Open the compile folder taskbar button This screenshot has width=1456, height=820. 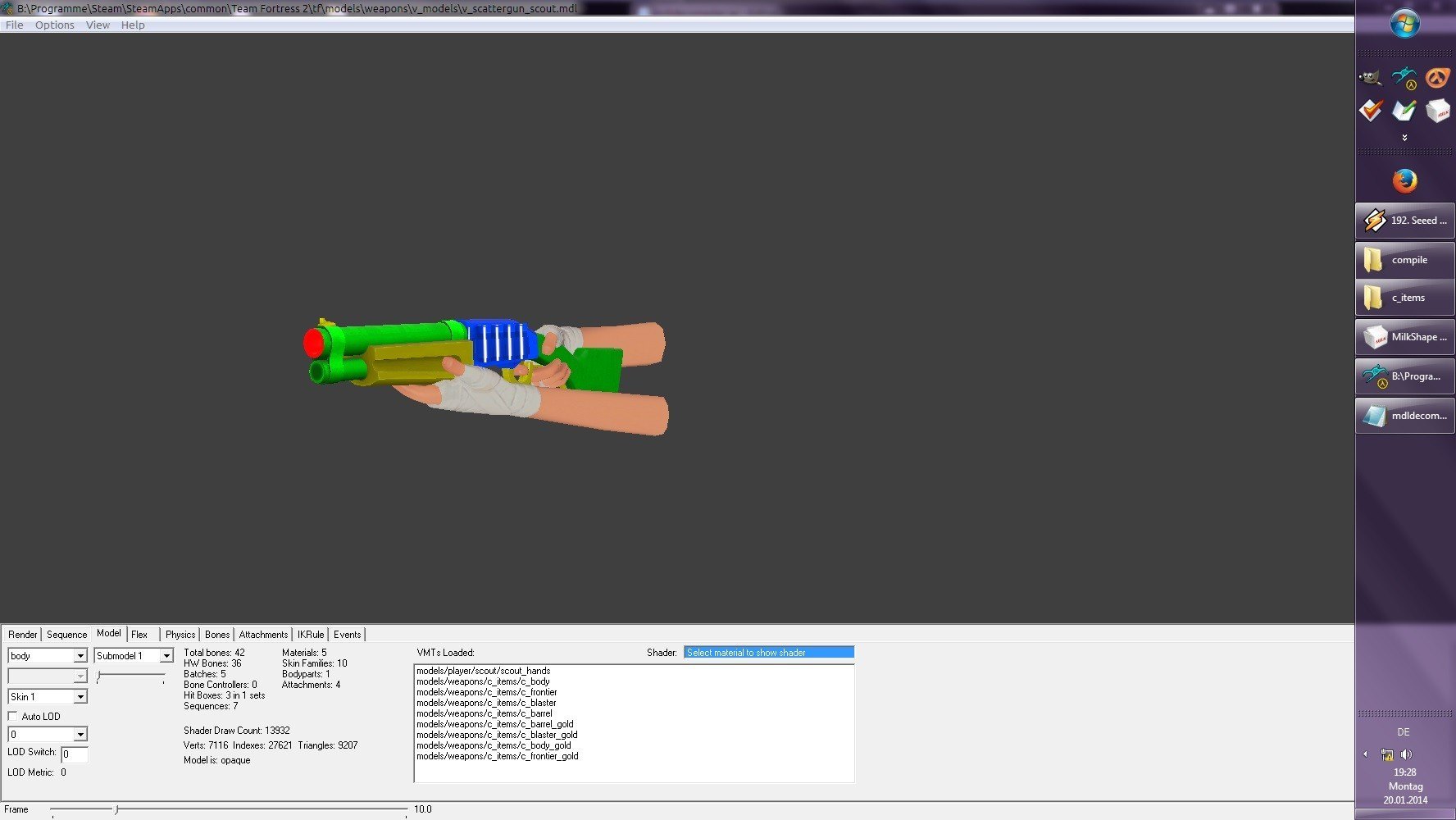tap(1404, 260)
